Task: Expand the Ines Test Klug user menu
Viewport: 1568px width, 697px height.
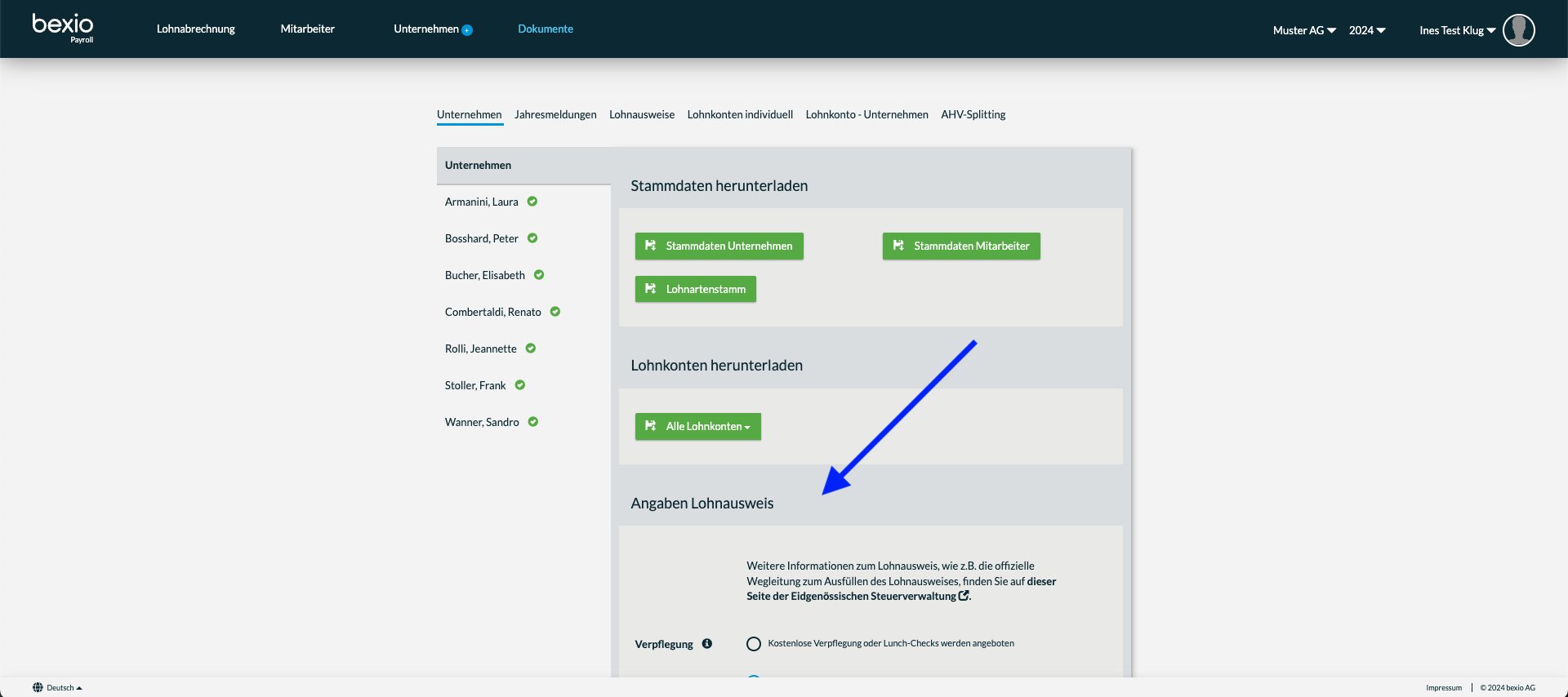Action: (1457, 30)
